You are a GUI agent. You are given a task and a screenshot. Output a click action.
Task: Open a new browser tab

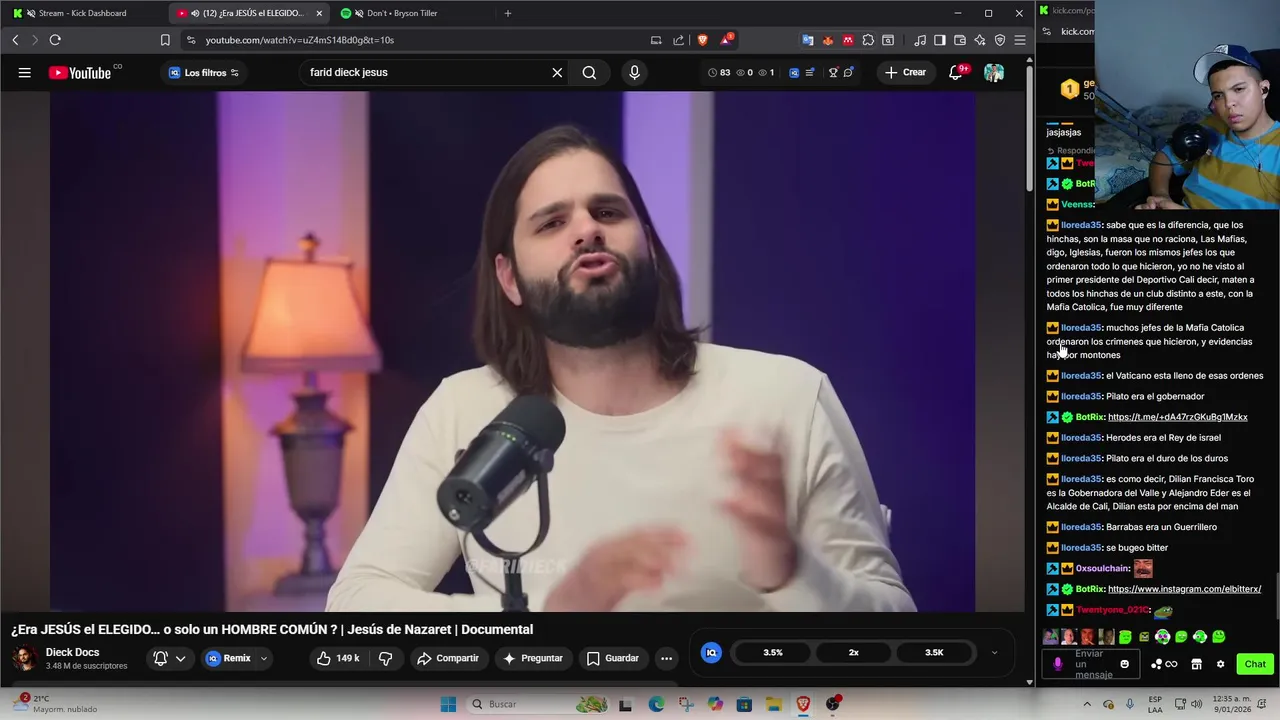(508, 13)
